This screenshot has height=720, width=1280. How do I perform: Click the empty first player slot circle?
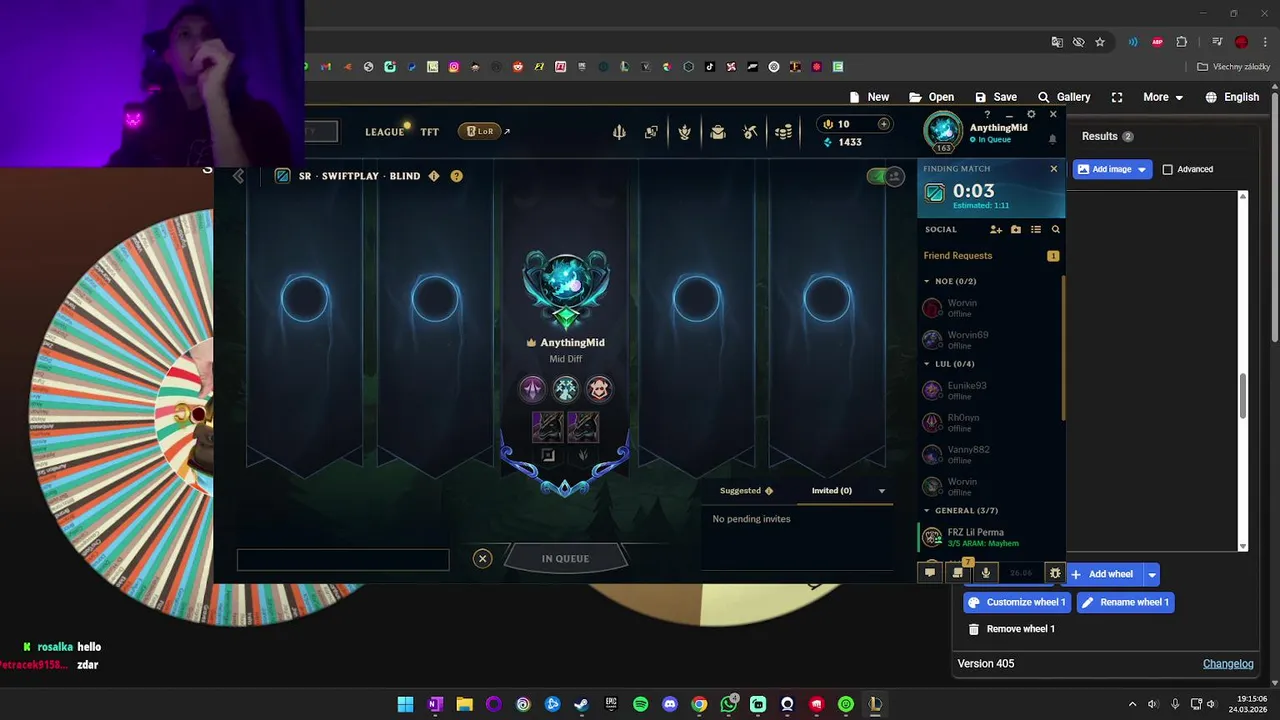click(304, 299)
